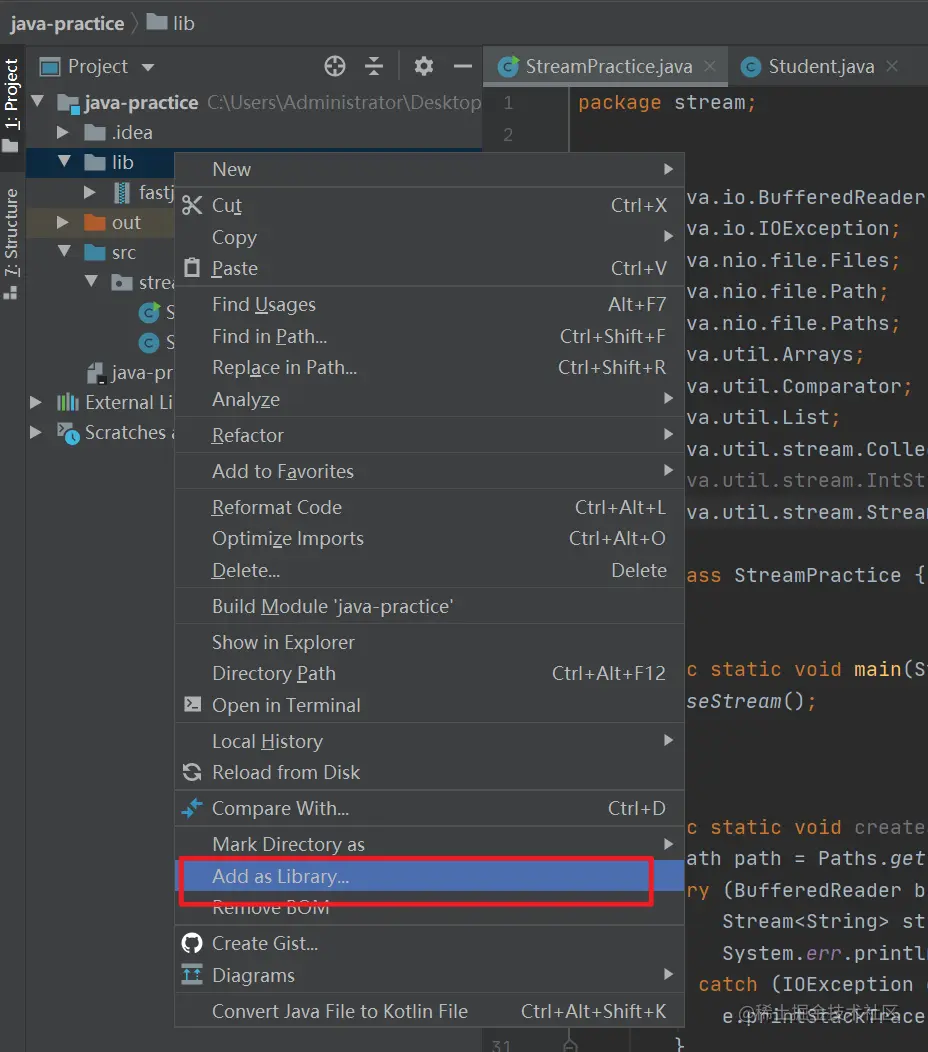928x1052 pixels.
Task: Choose Show in Explorer
Action: [x=429, y=642]
